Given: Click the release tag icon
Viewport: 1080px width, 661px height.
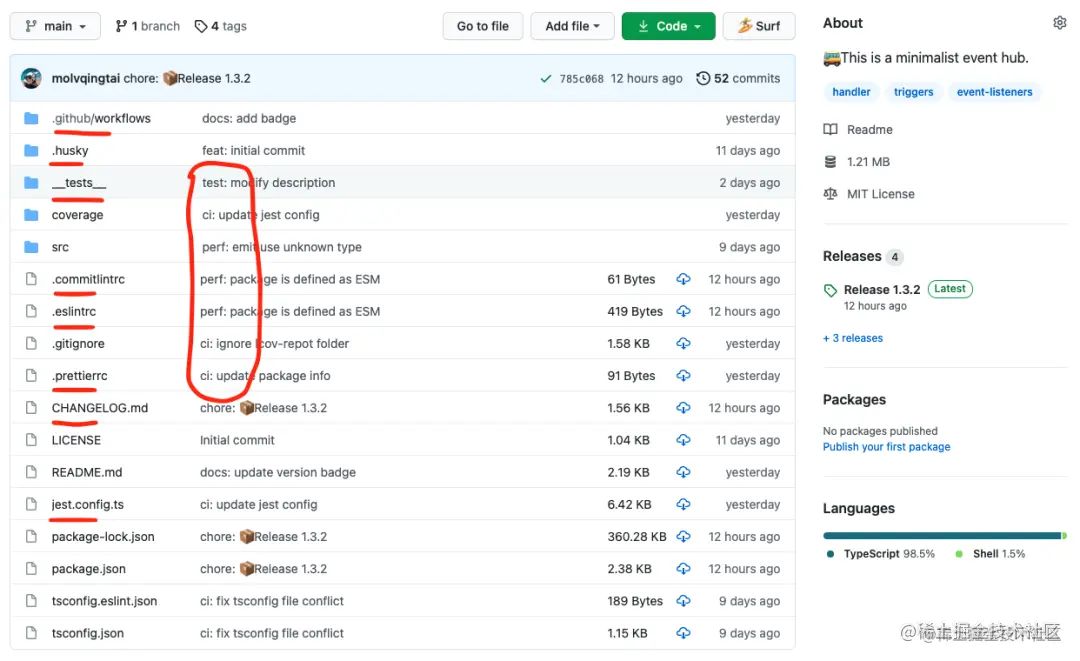Looking at the screenshot, I should (x=831, y=291).
